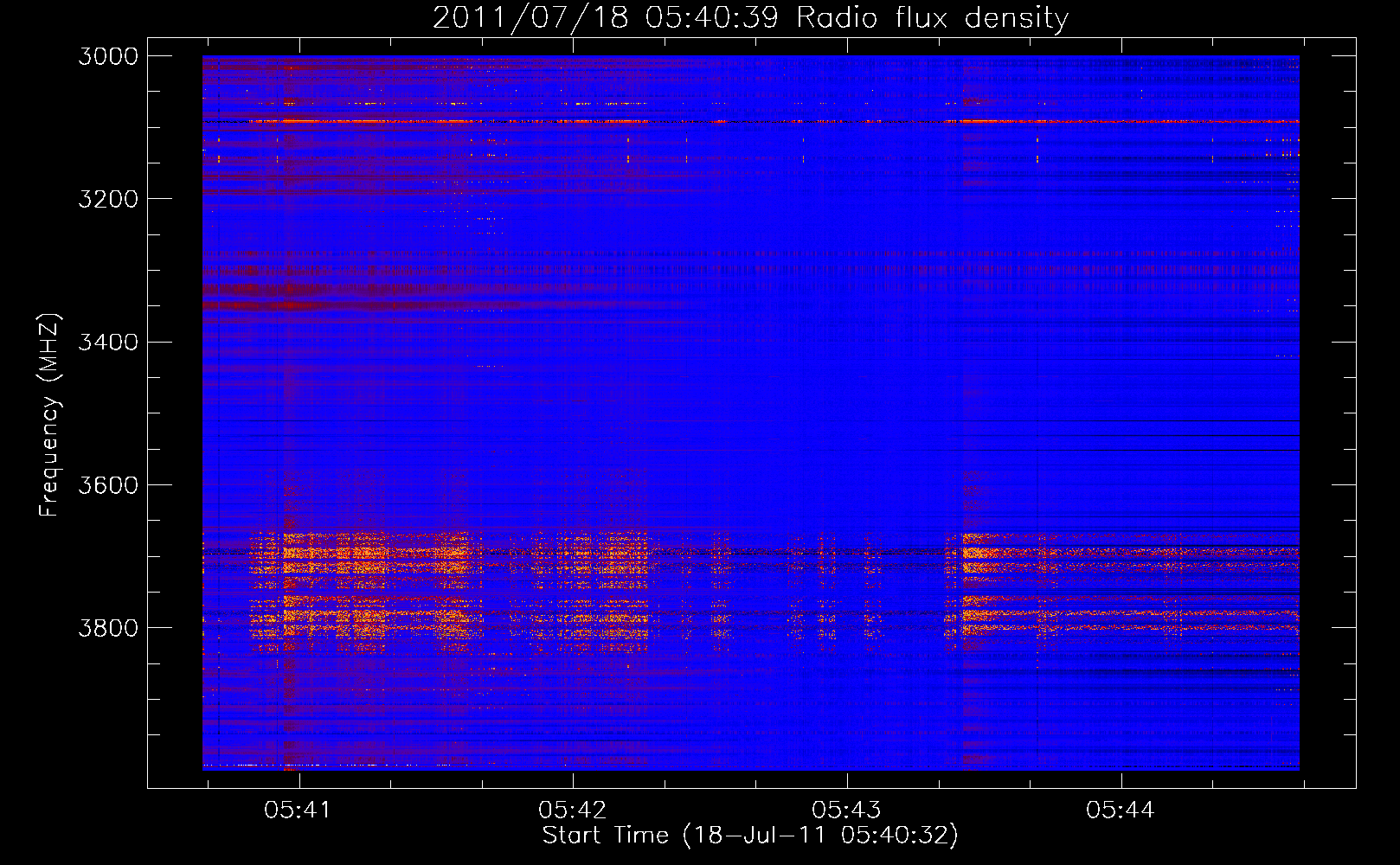
Task: Click the "Start Time (18-Jul-11 05:40:32)" axis title
Action: (x=750, y=836)
